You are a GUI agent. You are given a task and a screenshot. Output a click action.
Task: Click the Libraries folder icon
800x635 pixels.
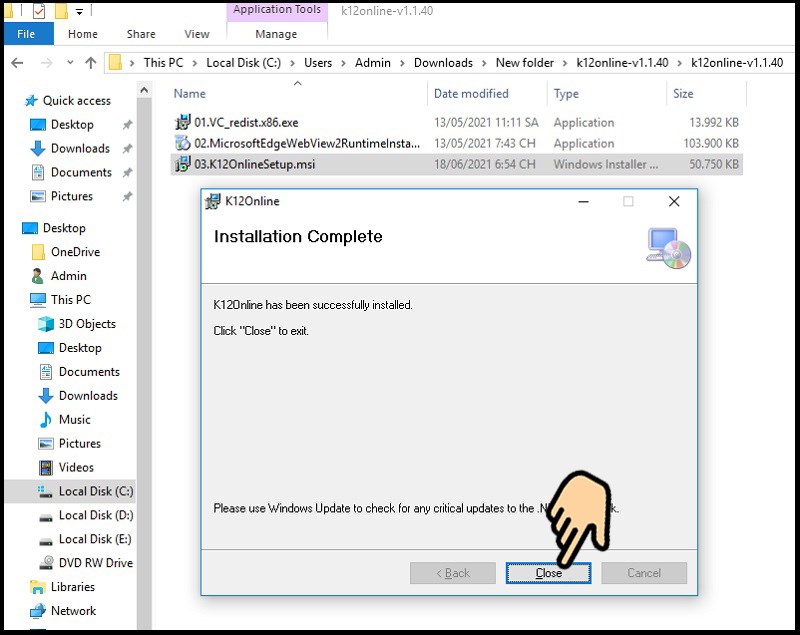click(38, 587)
